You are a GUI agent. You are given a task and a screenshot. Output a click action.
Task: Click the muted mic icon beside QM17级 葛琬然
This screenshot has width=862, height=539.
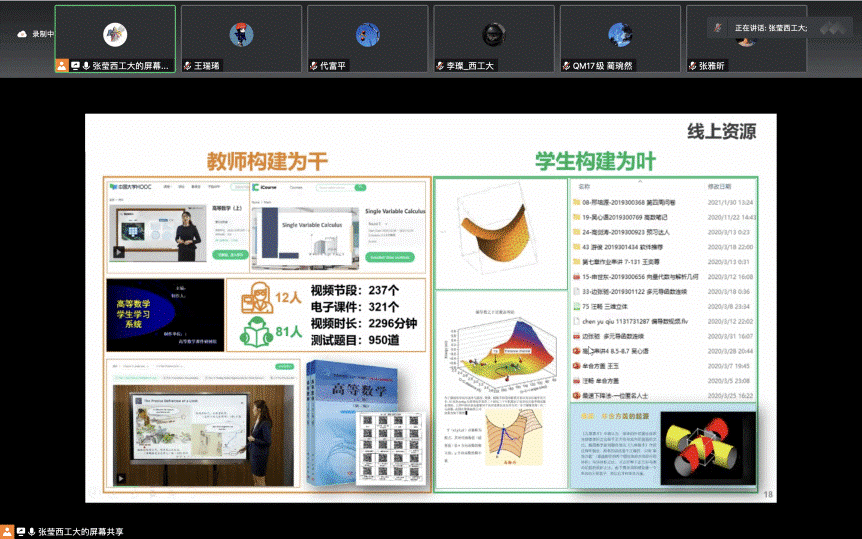pyautogui.click(x=566, y=65)
